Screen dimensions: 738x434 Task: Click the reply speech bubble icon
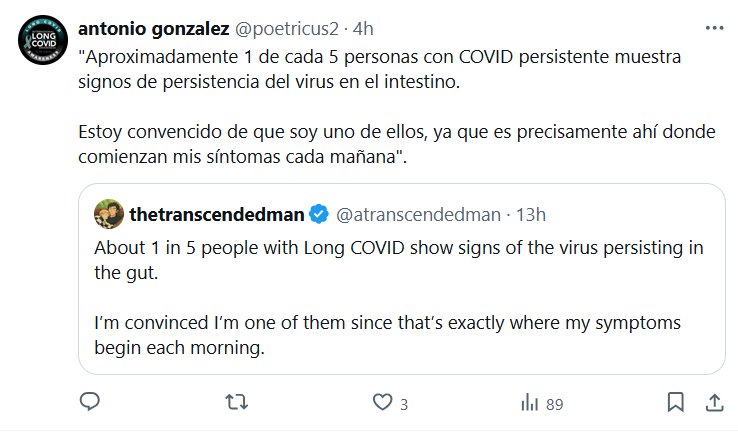pyautogui.click(x=89, y=403)
